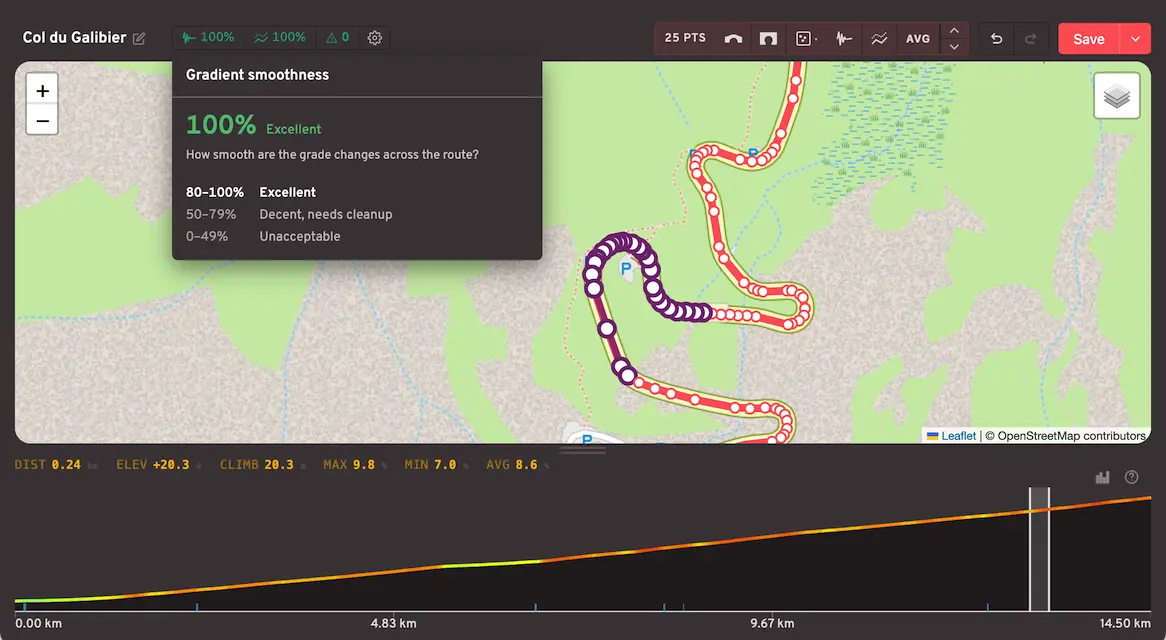The width and height of the screenshot is (1166, 640).
Task: Open the gradient smoothness 100% score indicator
Action: pos(280,37)
